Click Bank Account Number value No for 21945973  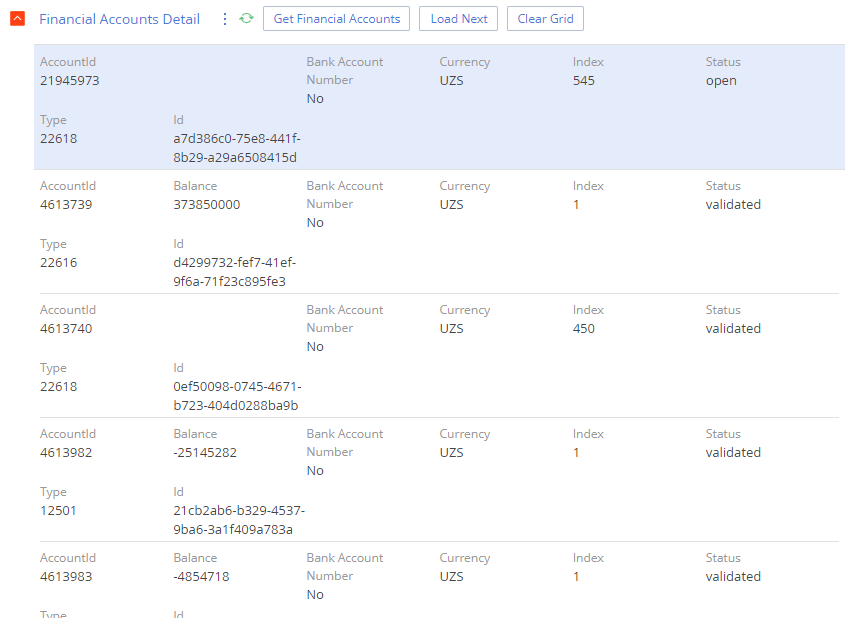pos(315,99)
